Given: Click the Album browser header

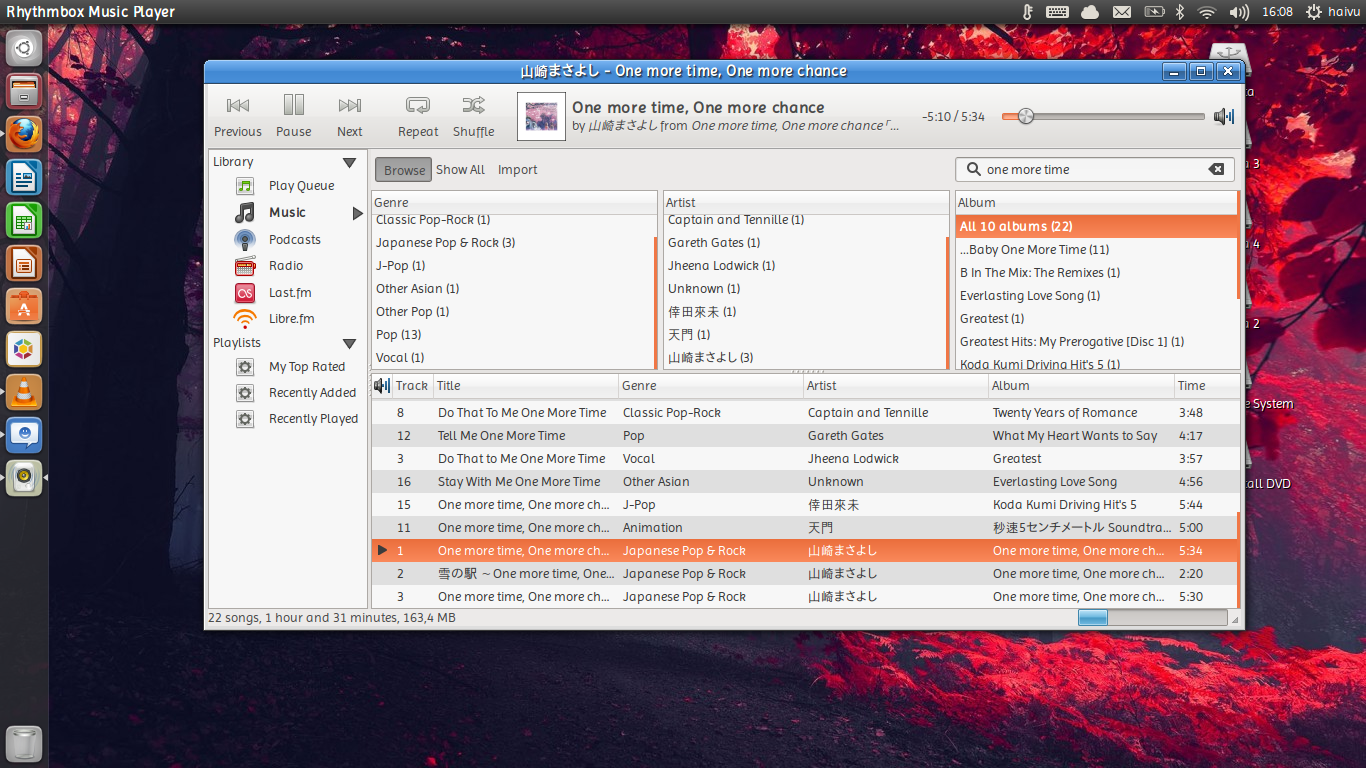Looking at the screenshot, I should pos(1097,203).
